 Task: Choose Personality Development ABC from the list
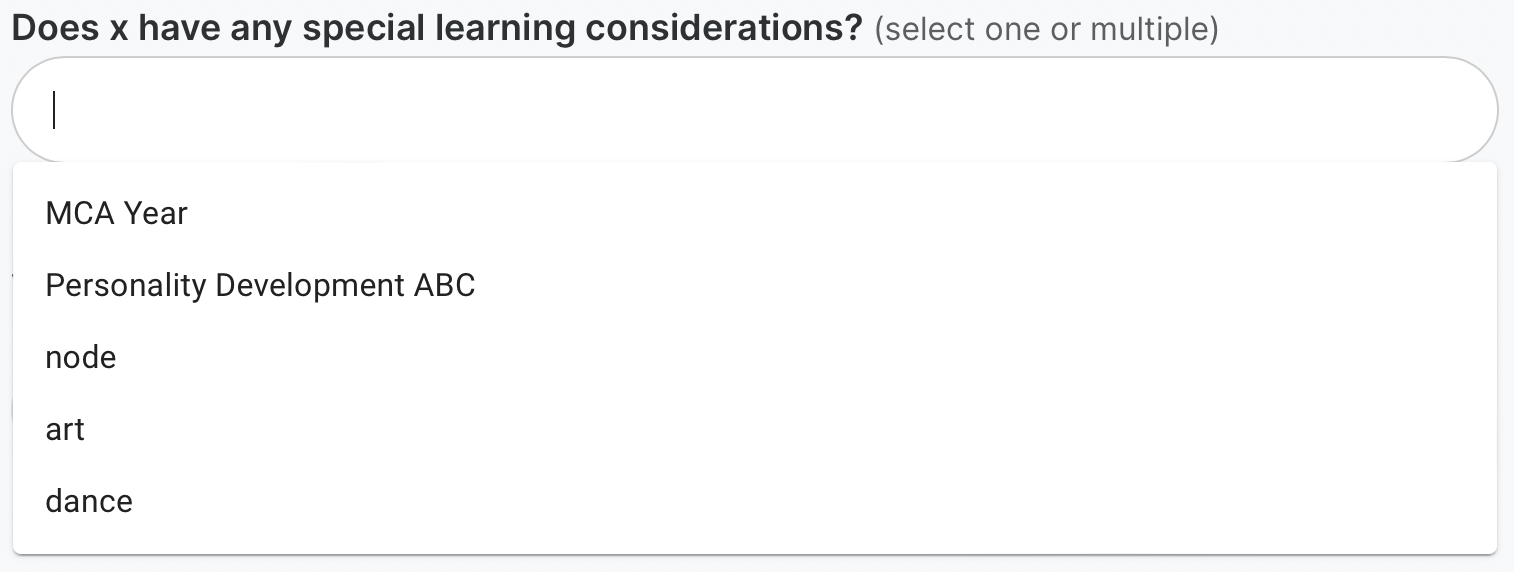click(x=260, y=286)
